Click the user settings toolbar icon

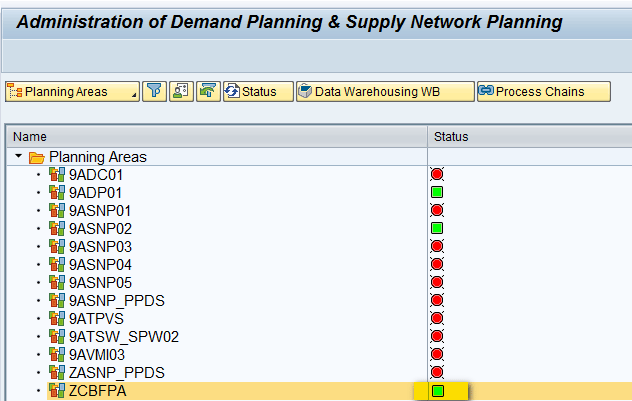(x=181, y=91)
